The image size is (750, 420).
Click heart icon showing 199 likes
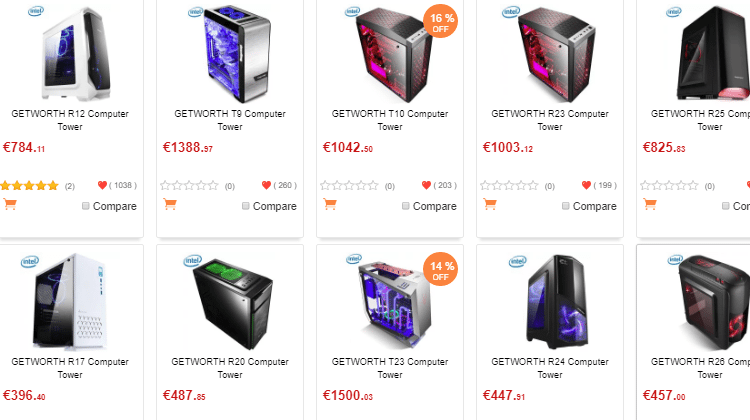point(586,185)
